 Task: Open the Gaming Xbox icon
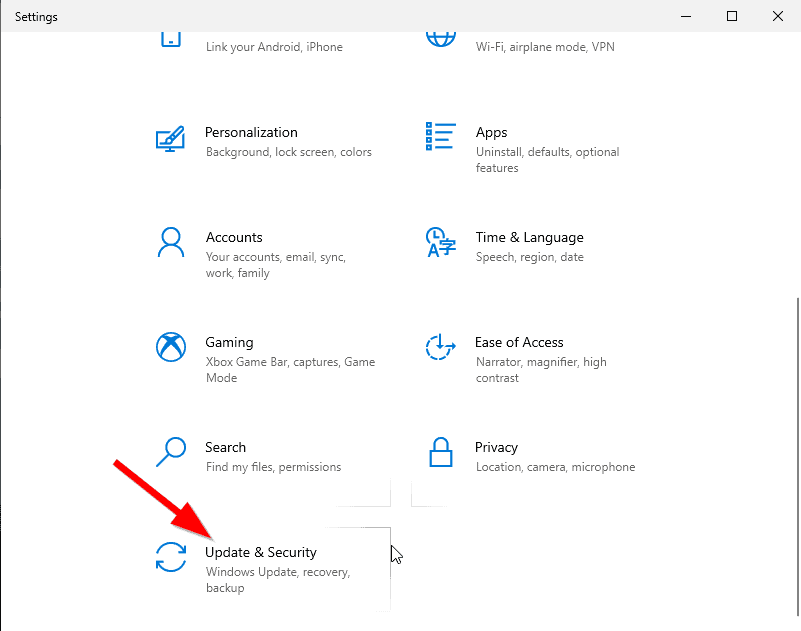point(171,348)
